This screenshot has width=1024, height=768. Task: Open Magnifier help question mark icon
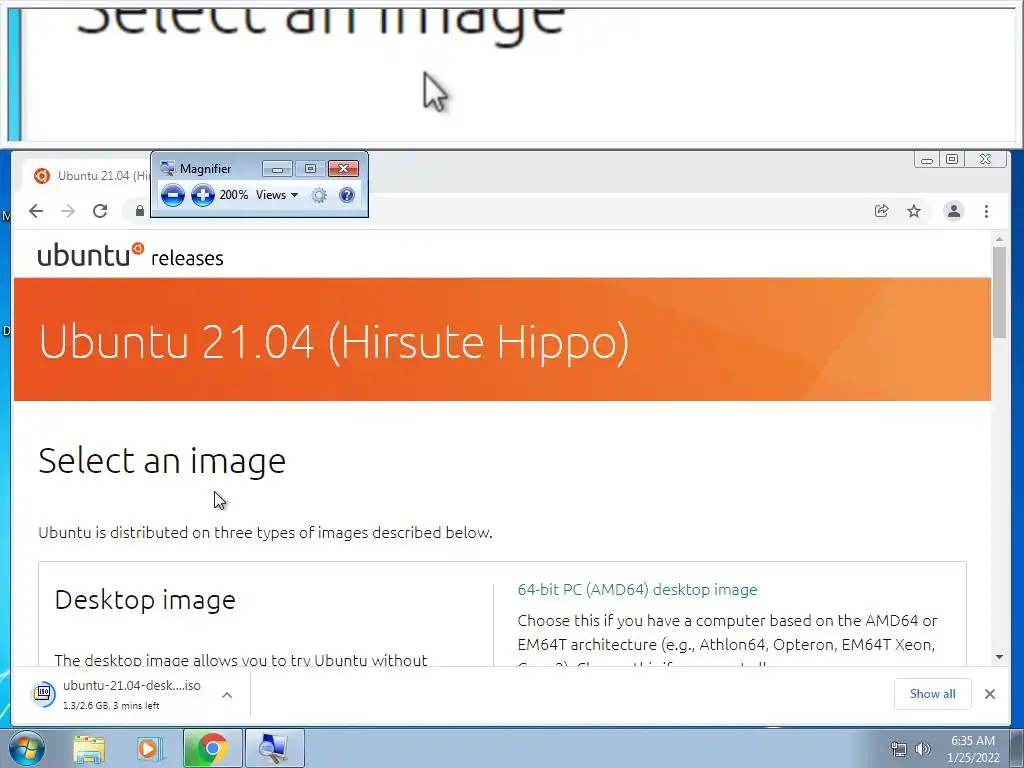[347, 195]
